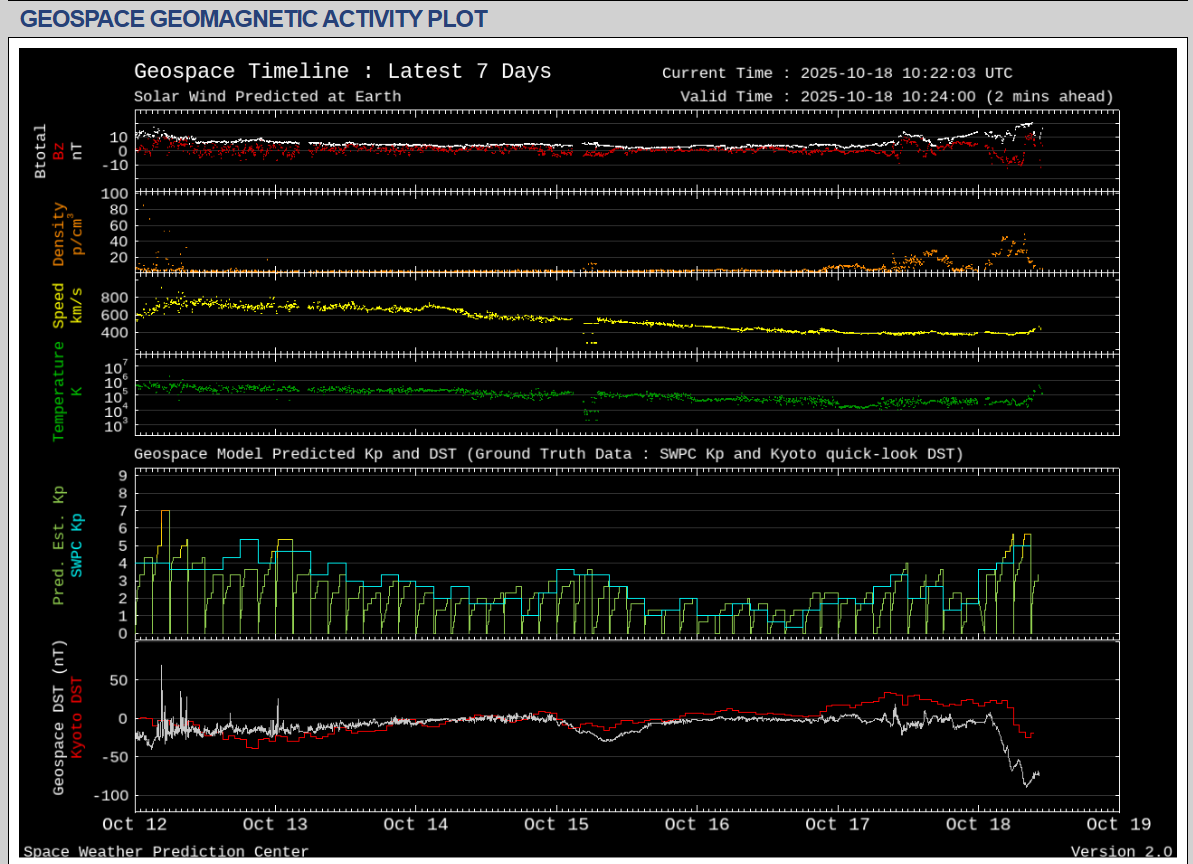
Task: Click the Current Time UTC readout
Action: click(x=837, y=73)
